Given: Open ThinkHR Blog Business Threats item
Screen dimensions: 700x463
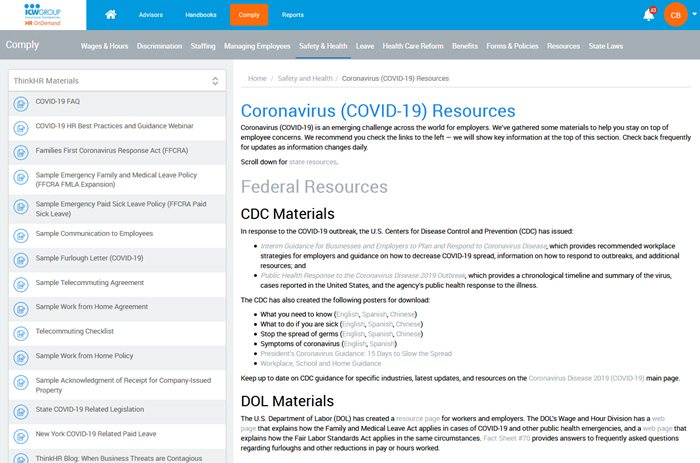Looking at the screenshot, I should (117, 456).
